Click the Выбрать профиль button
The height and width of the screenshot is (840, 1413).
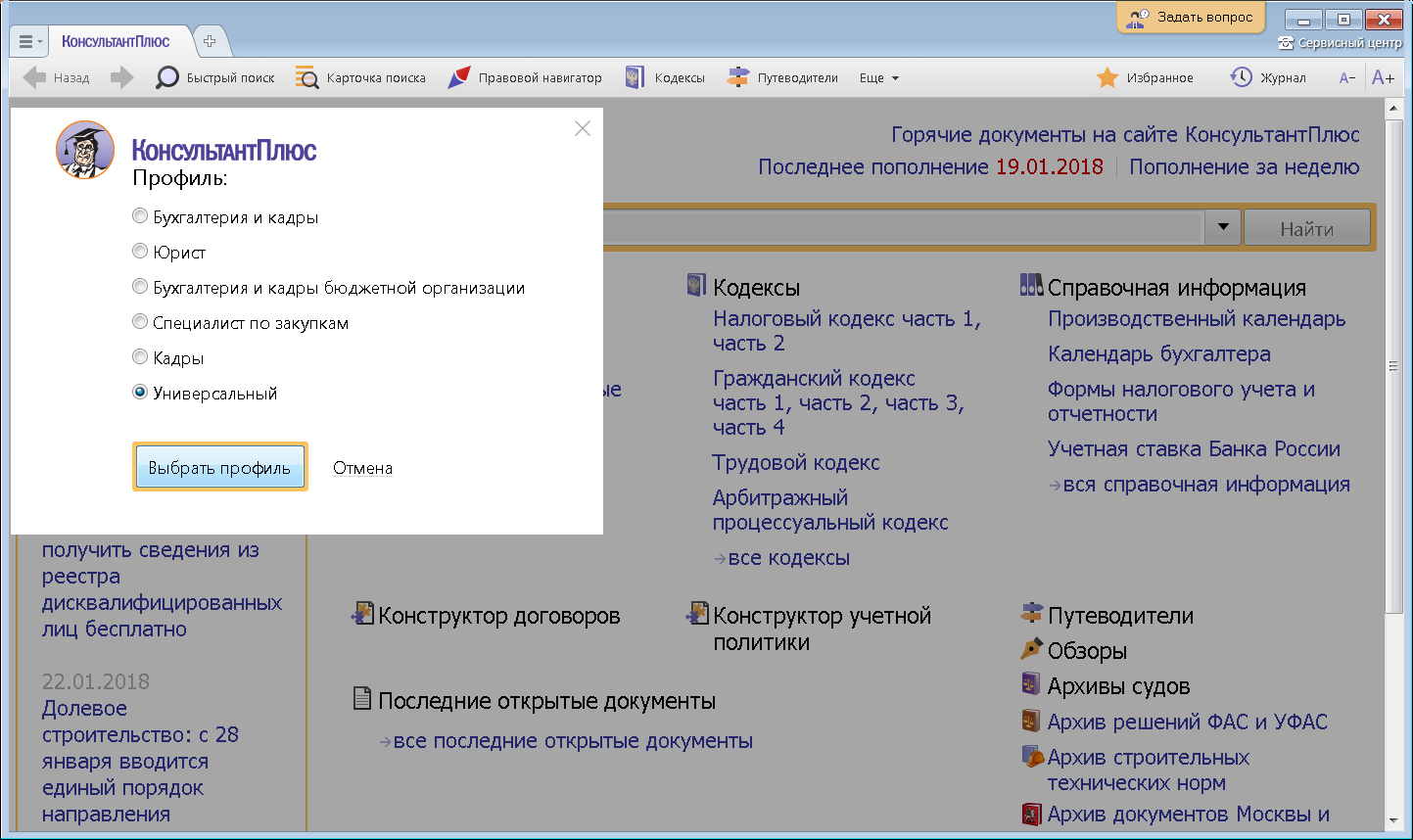(x=219, y=467)
